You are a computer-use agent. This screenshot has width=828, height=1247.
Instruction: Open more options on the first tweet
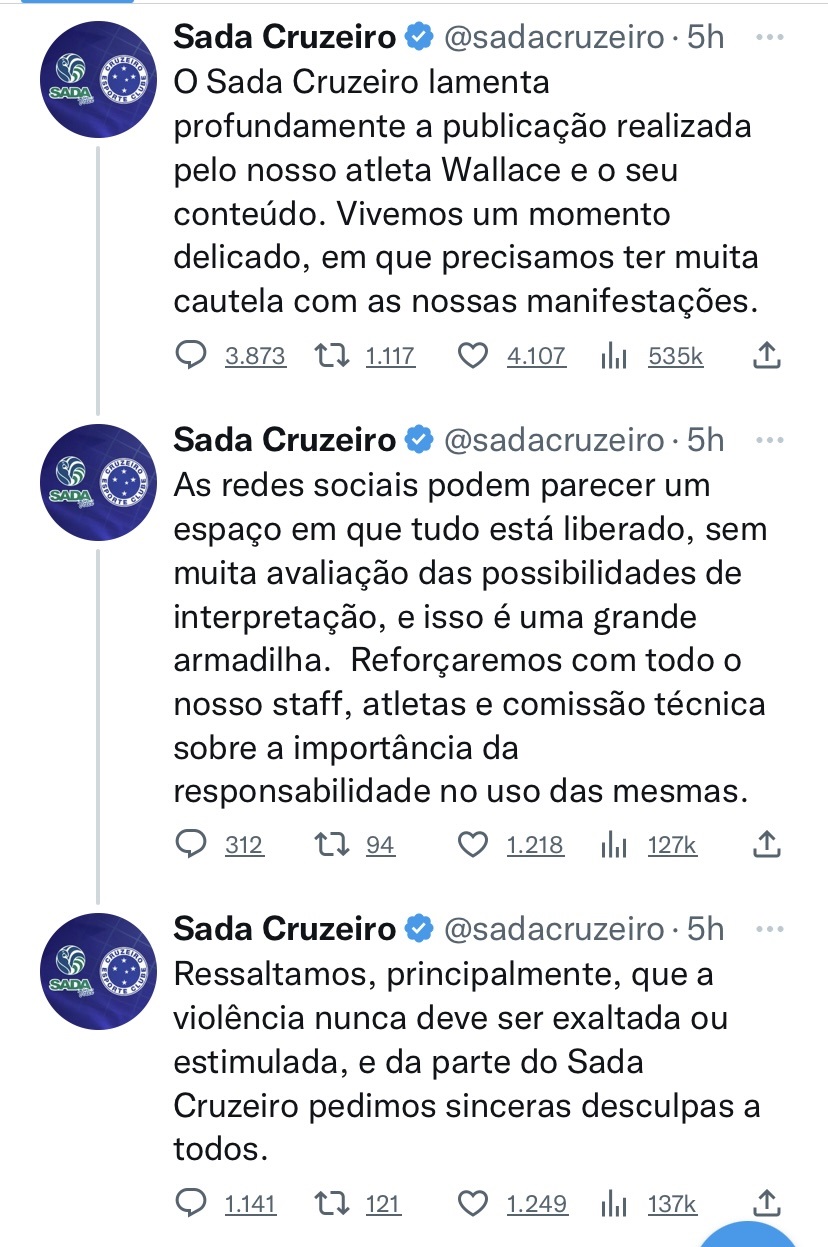coord(768,37)
